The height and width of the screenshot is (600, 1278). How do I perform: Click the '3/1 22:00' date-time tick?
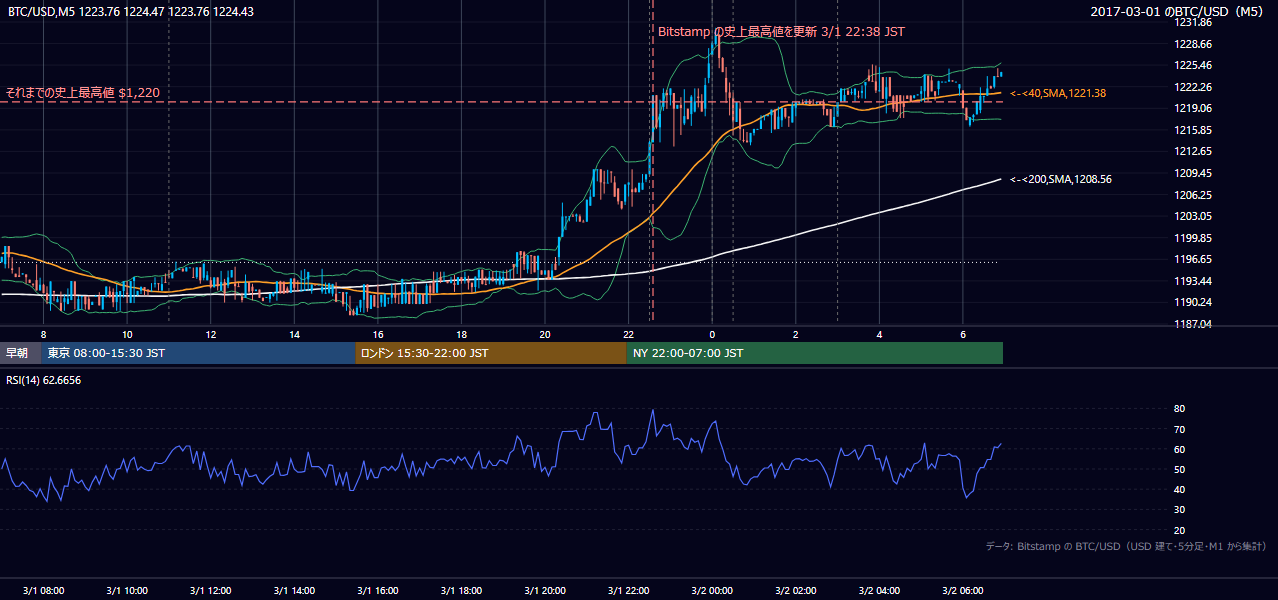pyautogui.click(x=628, y=591)
